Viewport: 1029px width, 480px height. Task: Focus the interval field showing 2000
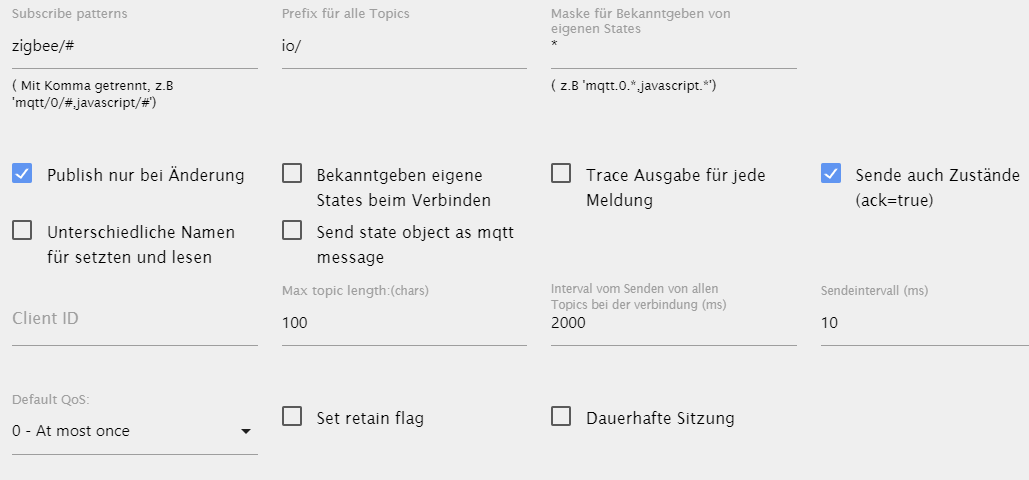tap(674, 323)
